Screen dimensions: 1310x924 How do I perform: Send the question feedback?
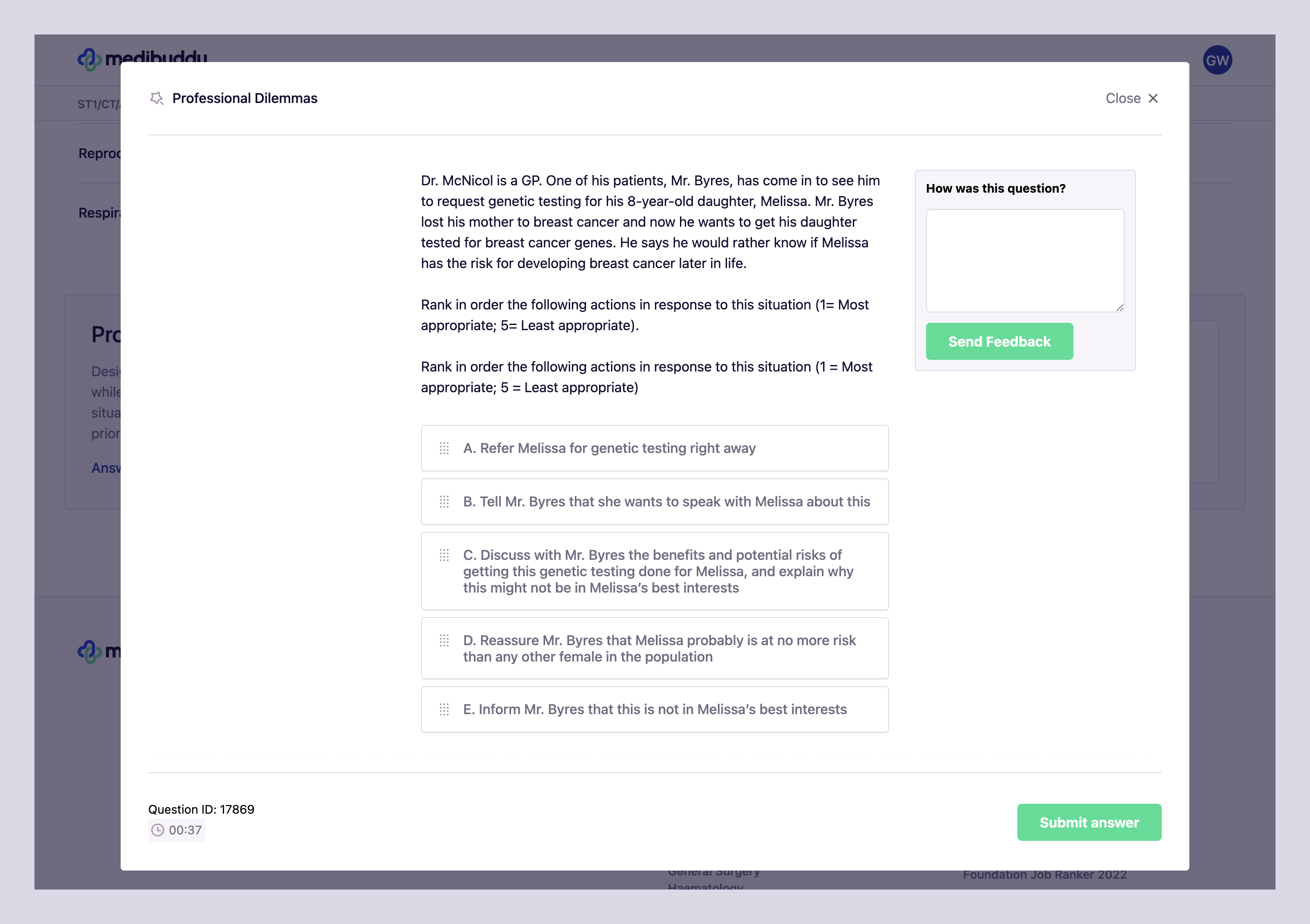[x=999, y=341]
